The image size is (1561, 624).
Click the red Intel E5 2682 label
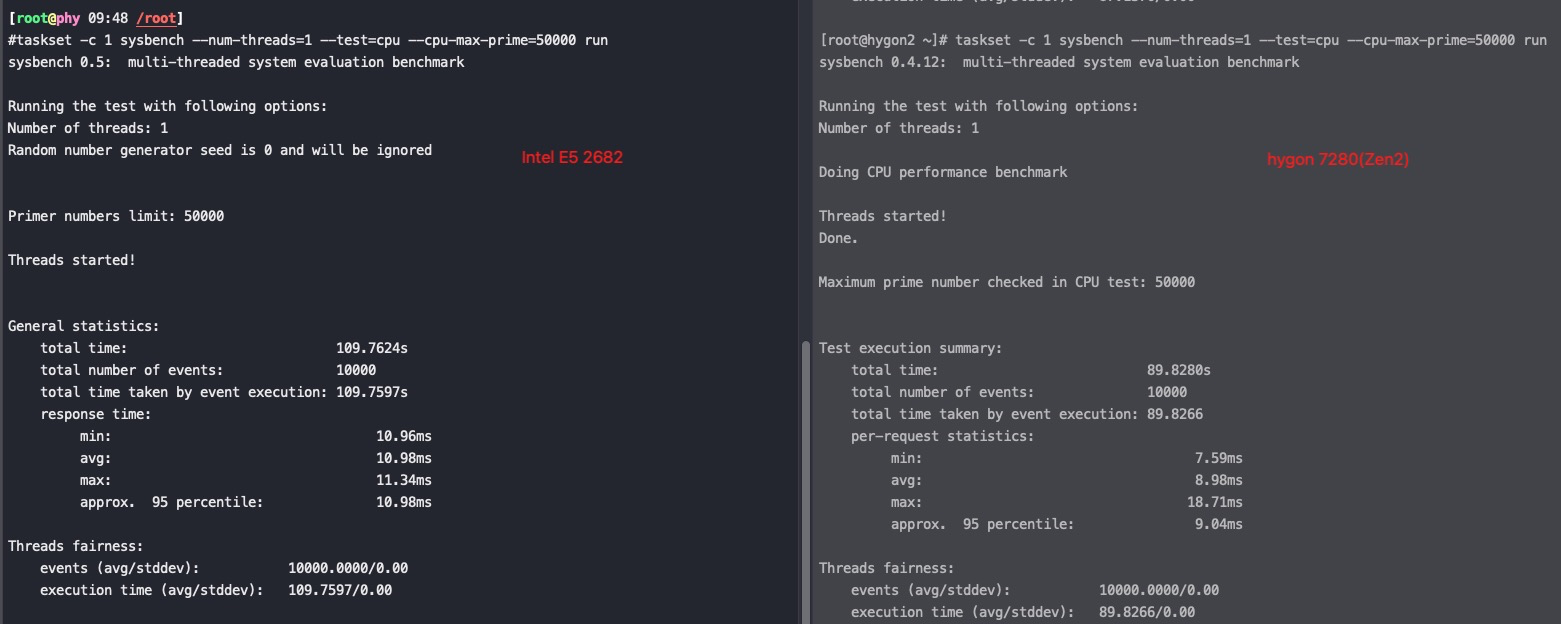coord(572,157)
